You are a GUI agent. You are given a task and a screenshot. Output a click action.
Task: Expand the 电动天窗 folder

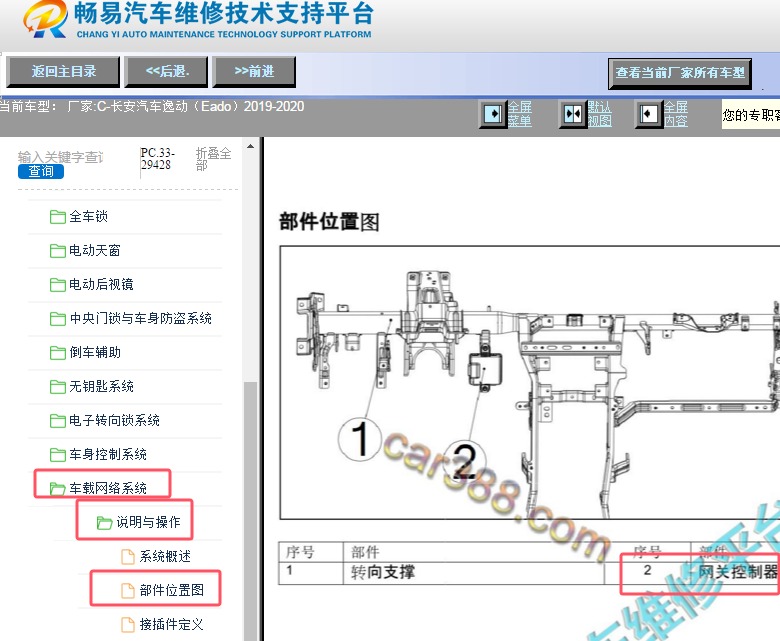click(95, 250)
